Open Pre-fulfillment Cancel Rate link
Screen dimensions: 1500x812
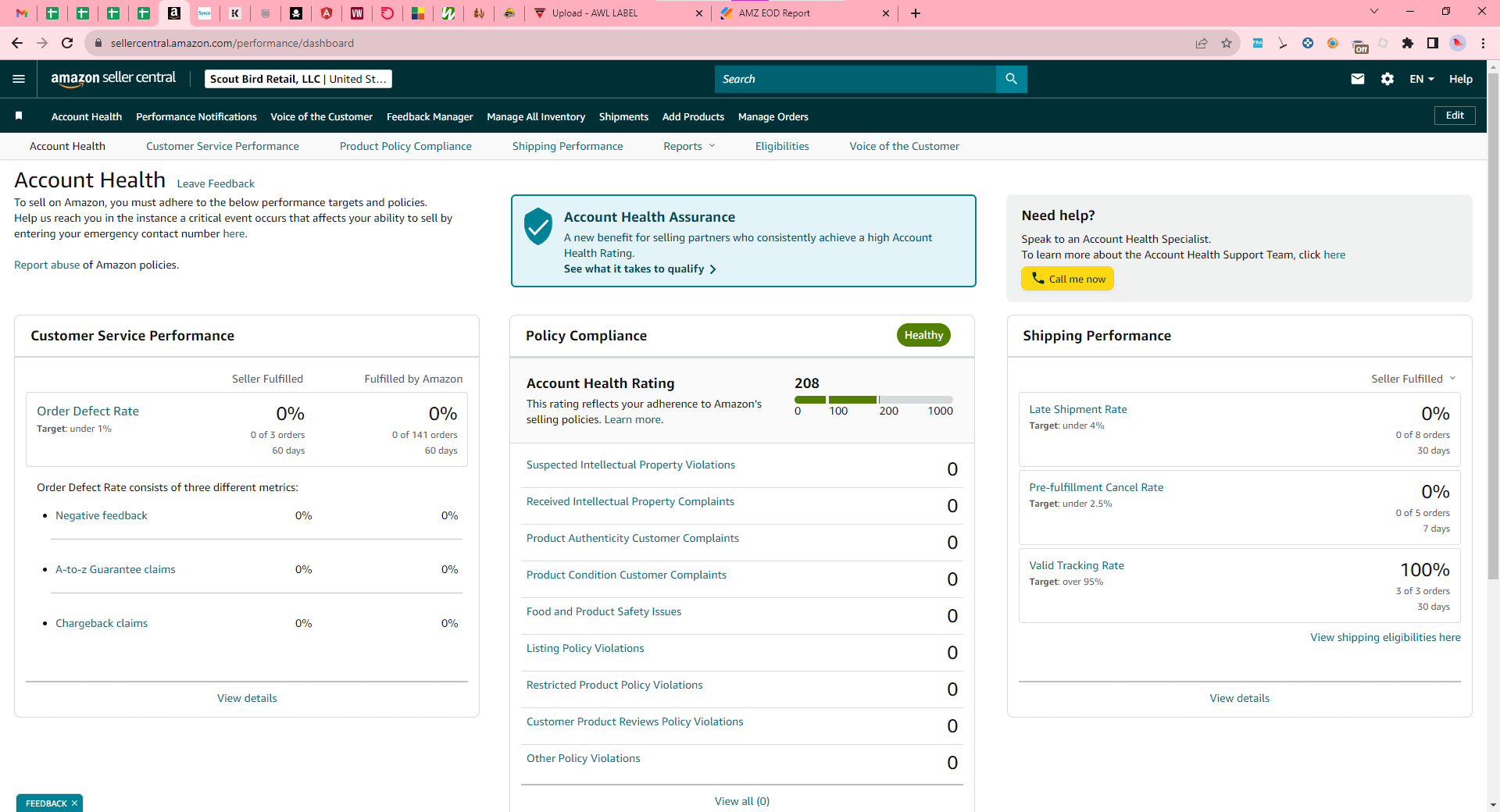(x=1096, y=487)
